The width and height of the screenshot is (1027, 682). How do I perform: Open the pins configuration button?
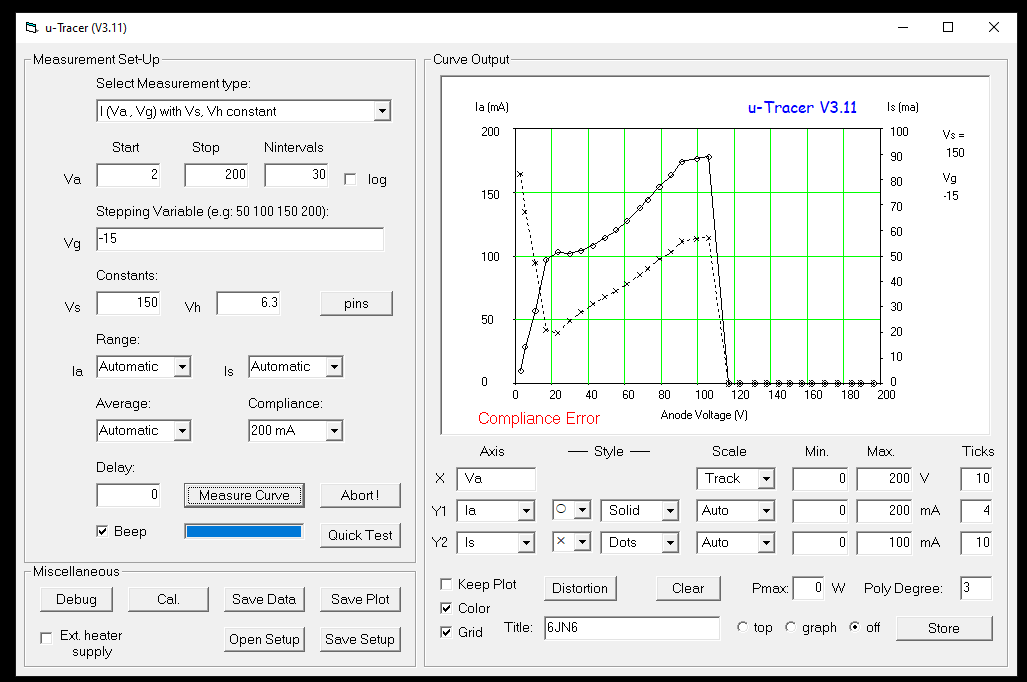[x=356, y=303]
